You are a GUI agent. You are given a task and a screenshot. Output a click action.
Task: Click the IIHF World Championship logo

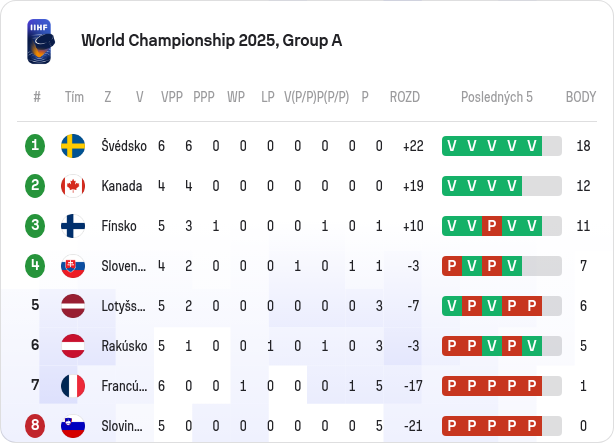pos(41,41)
